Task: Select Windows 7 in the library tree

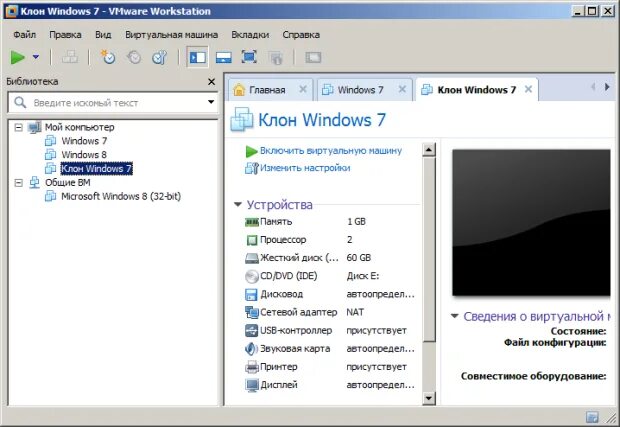Action: 84,141
